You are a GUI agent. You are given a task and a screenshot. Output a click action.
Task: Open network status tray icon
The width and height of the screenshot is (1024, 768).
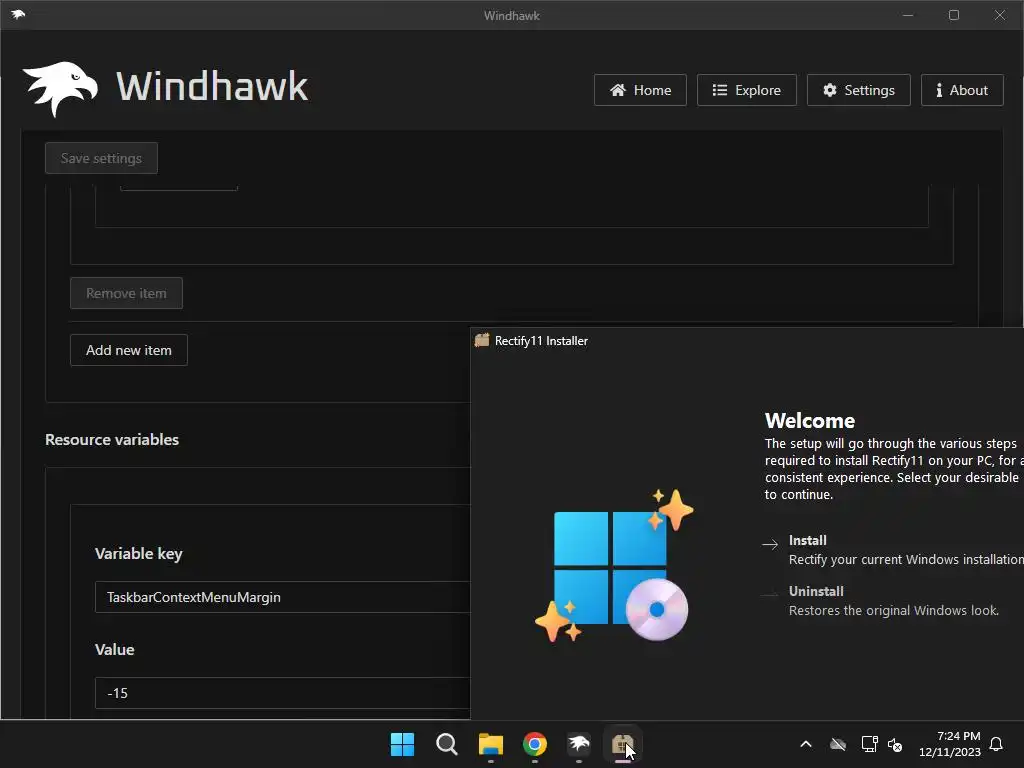point(869,744)
